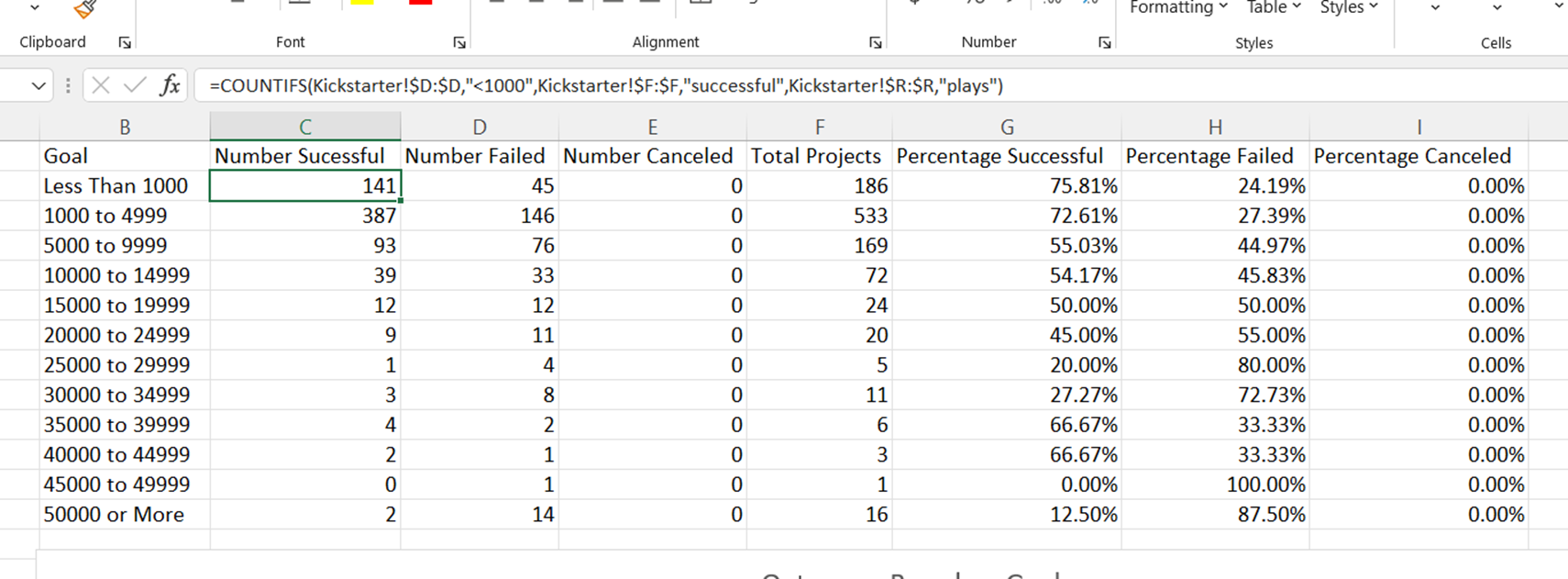Open Insert Function via the fx icon

point(170,85)
